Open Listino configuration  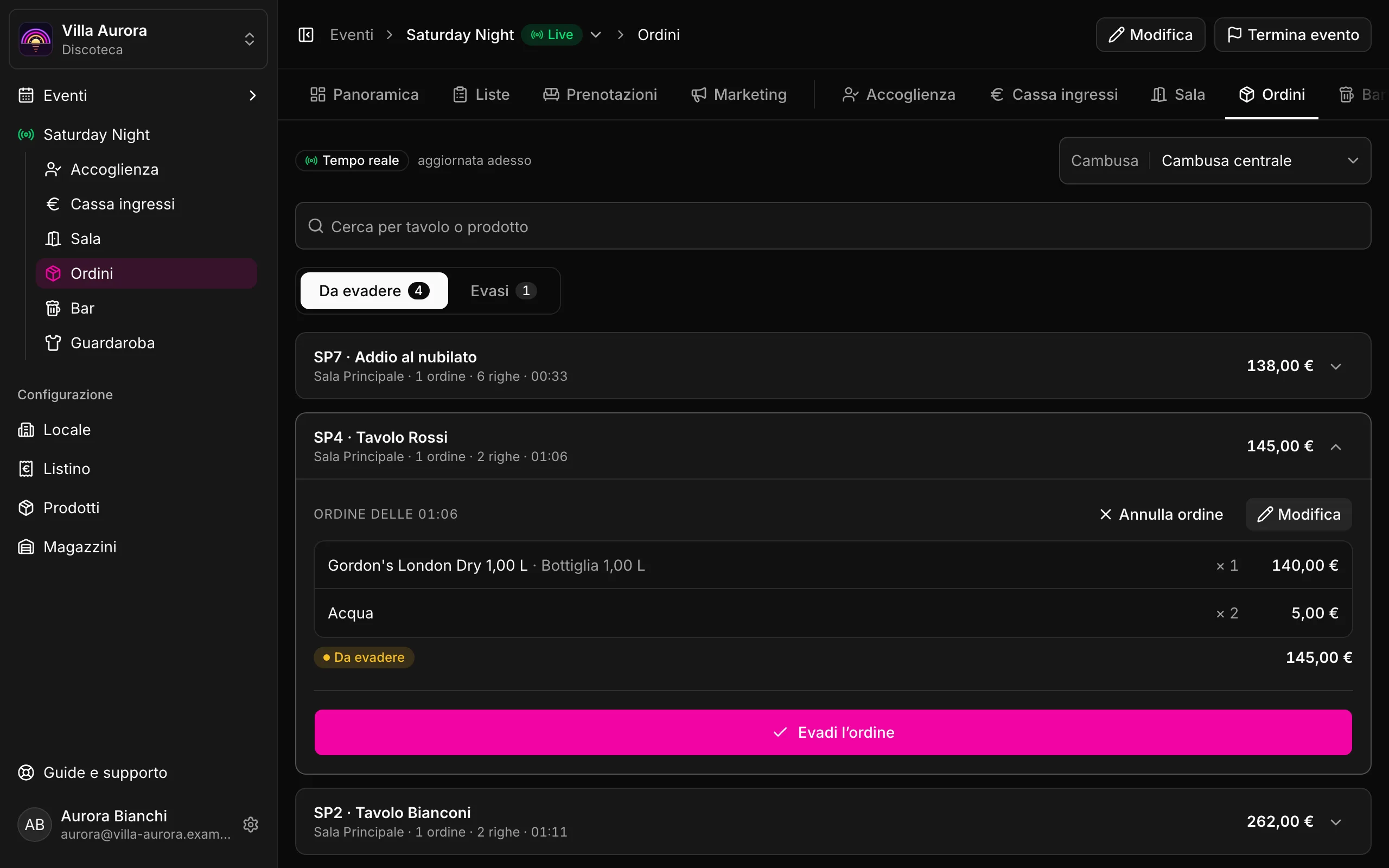tap(138, 468)
